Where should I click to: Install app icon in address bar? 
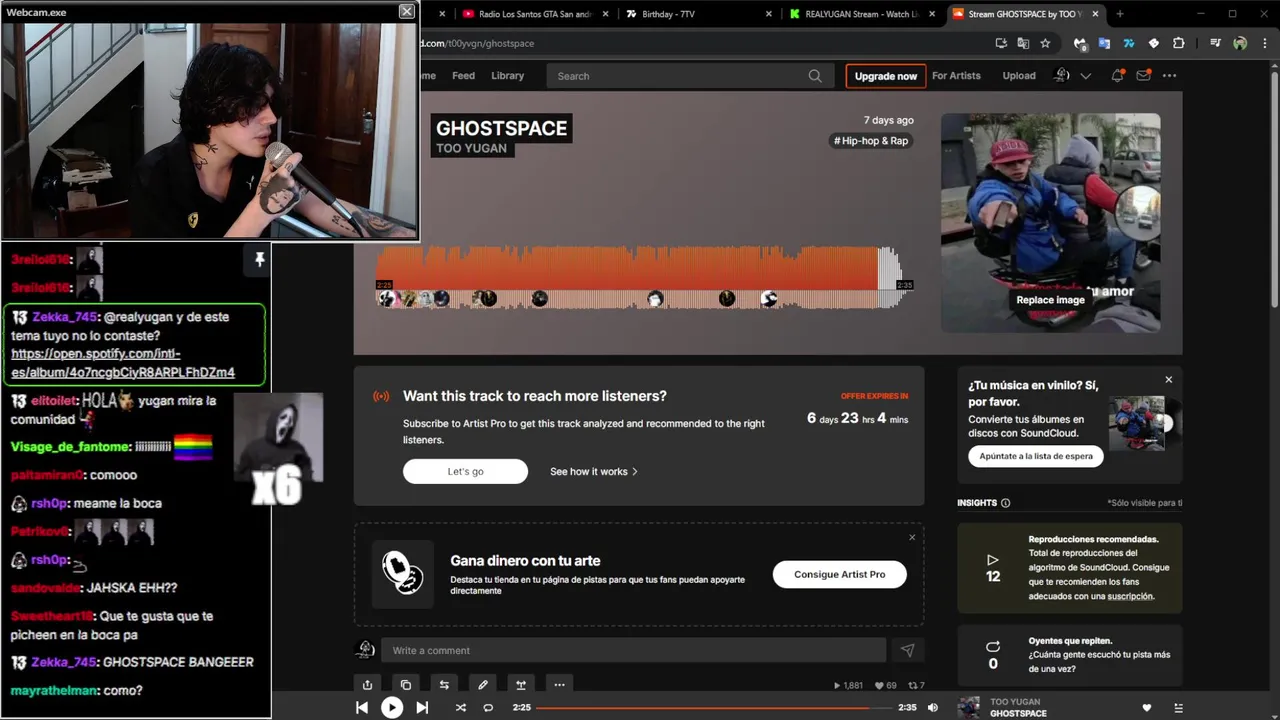[x=1001, y=43]
